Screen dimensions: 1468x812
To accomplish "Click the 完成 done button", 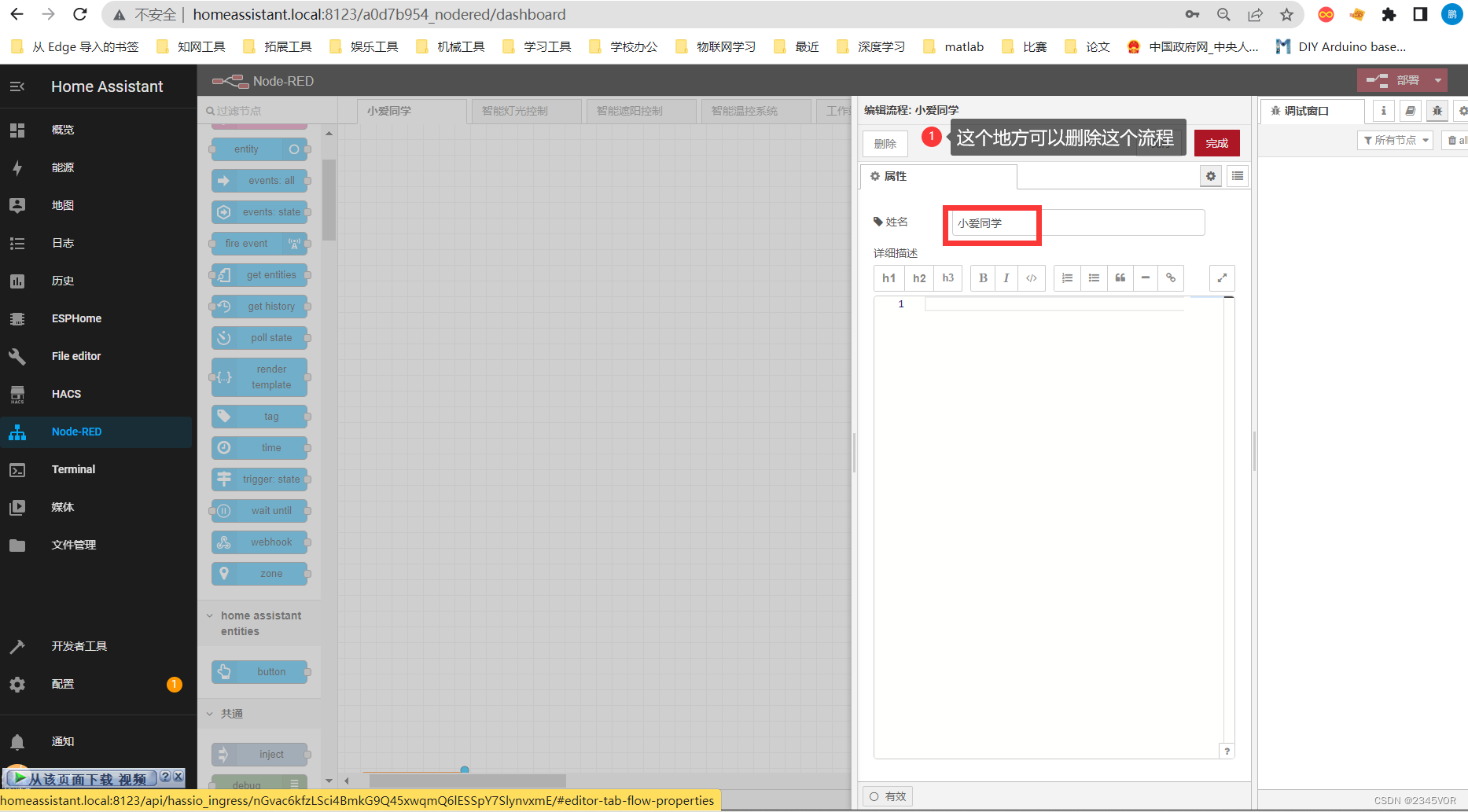I will [x=1216, y=143].
